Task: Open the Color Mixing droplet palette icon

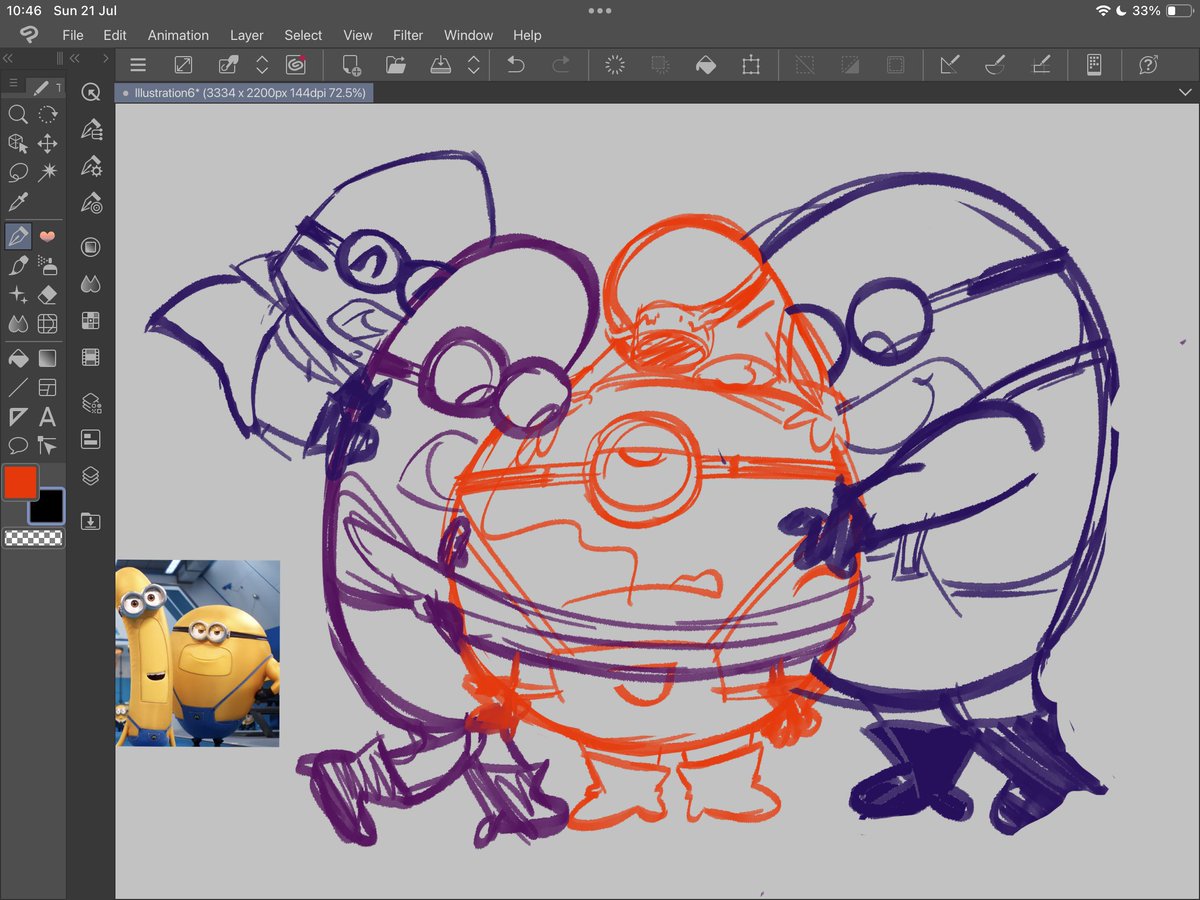Action: (x=91, y=284)
